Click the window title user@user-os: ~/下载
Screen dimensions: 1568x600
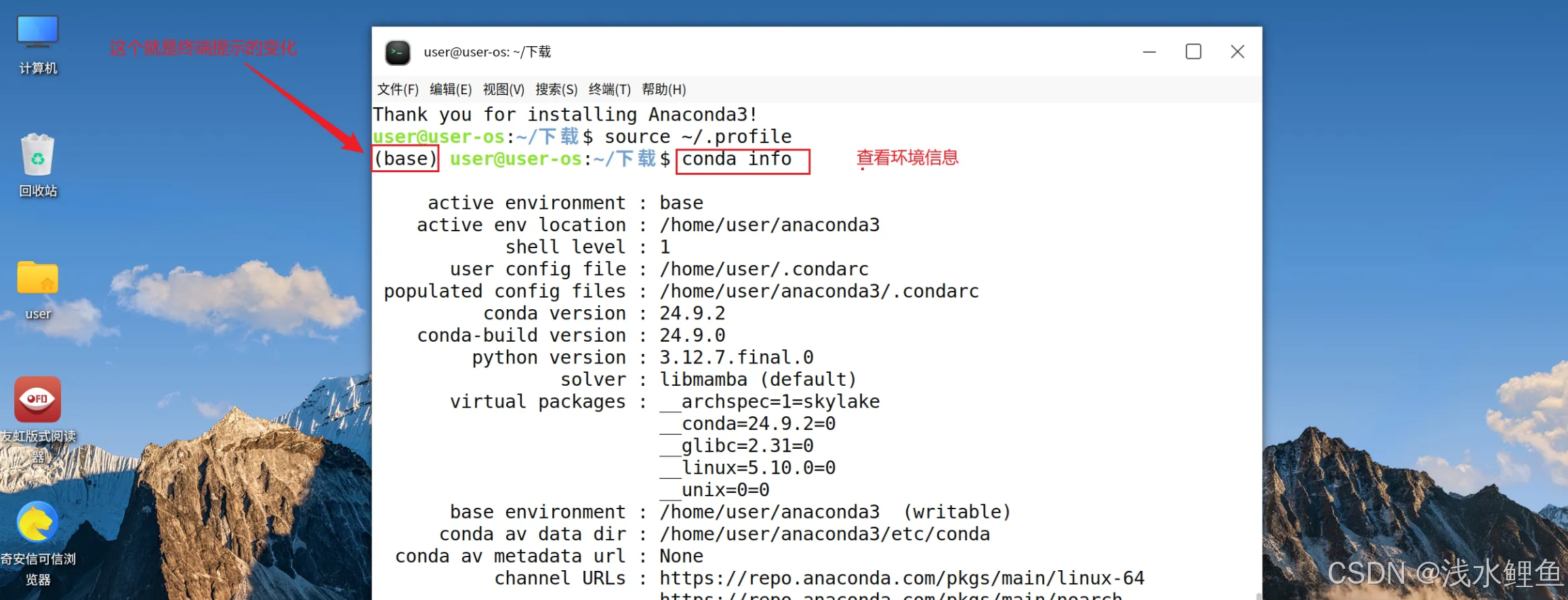click(487, 52)
